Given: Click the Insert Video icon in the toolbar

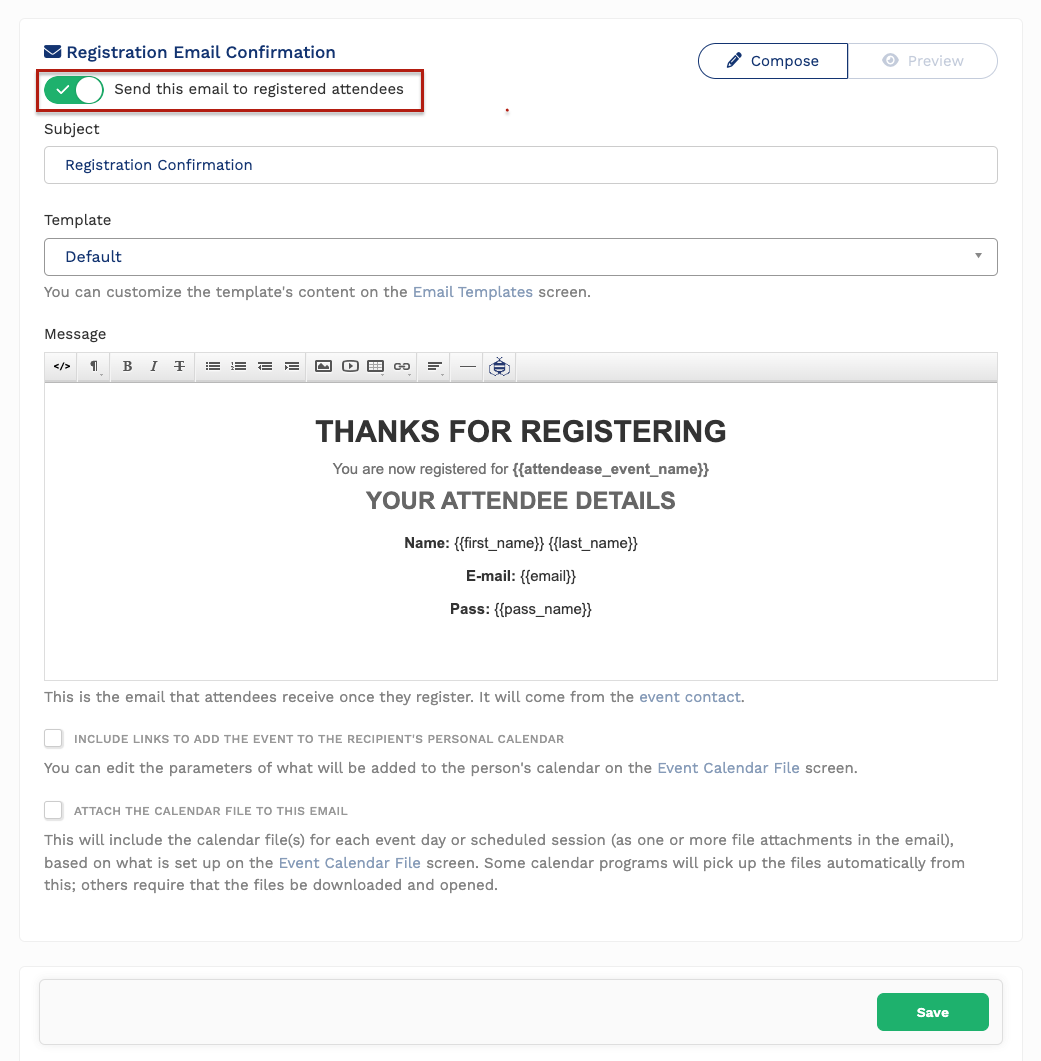Looking at the screenshot, I should pos(349,366).
